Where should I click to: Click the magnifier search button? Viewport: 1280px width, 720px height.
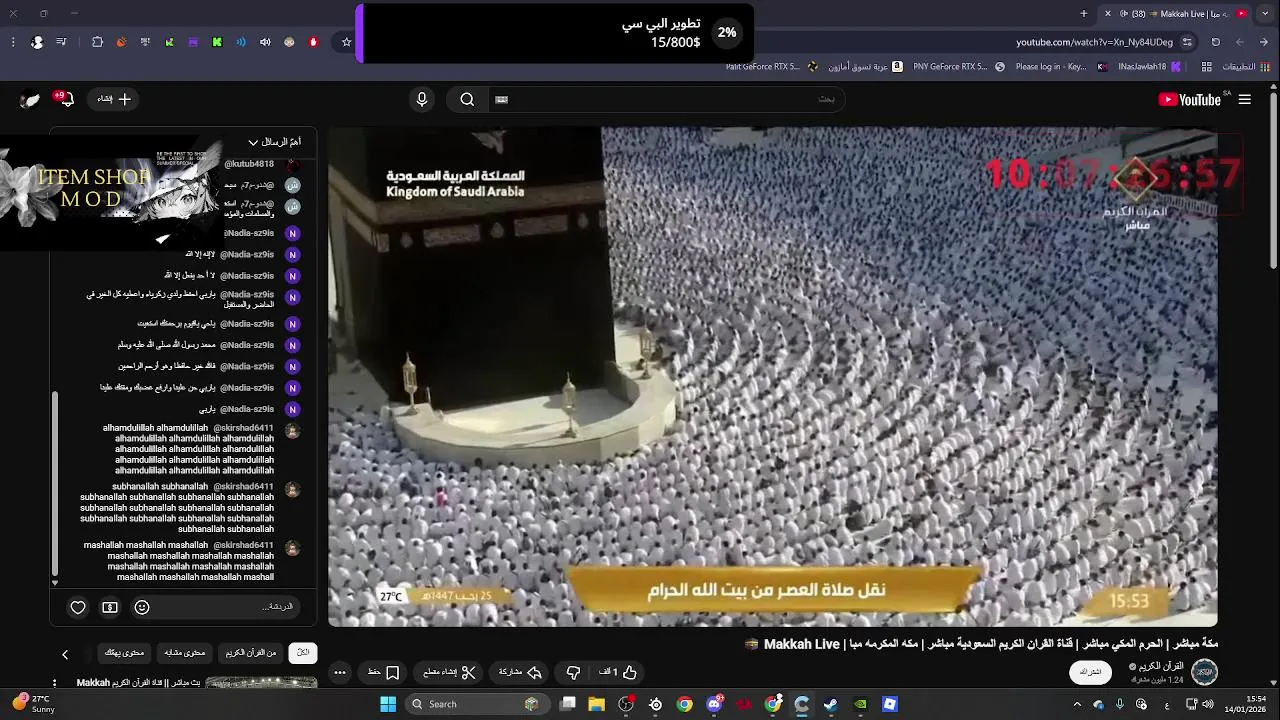pyautogui.click(x=467, y=99)
